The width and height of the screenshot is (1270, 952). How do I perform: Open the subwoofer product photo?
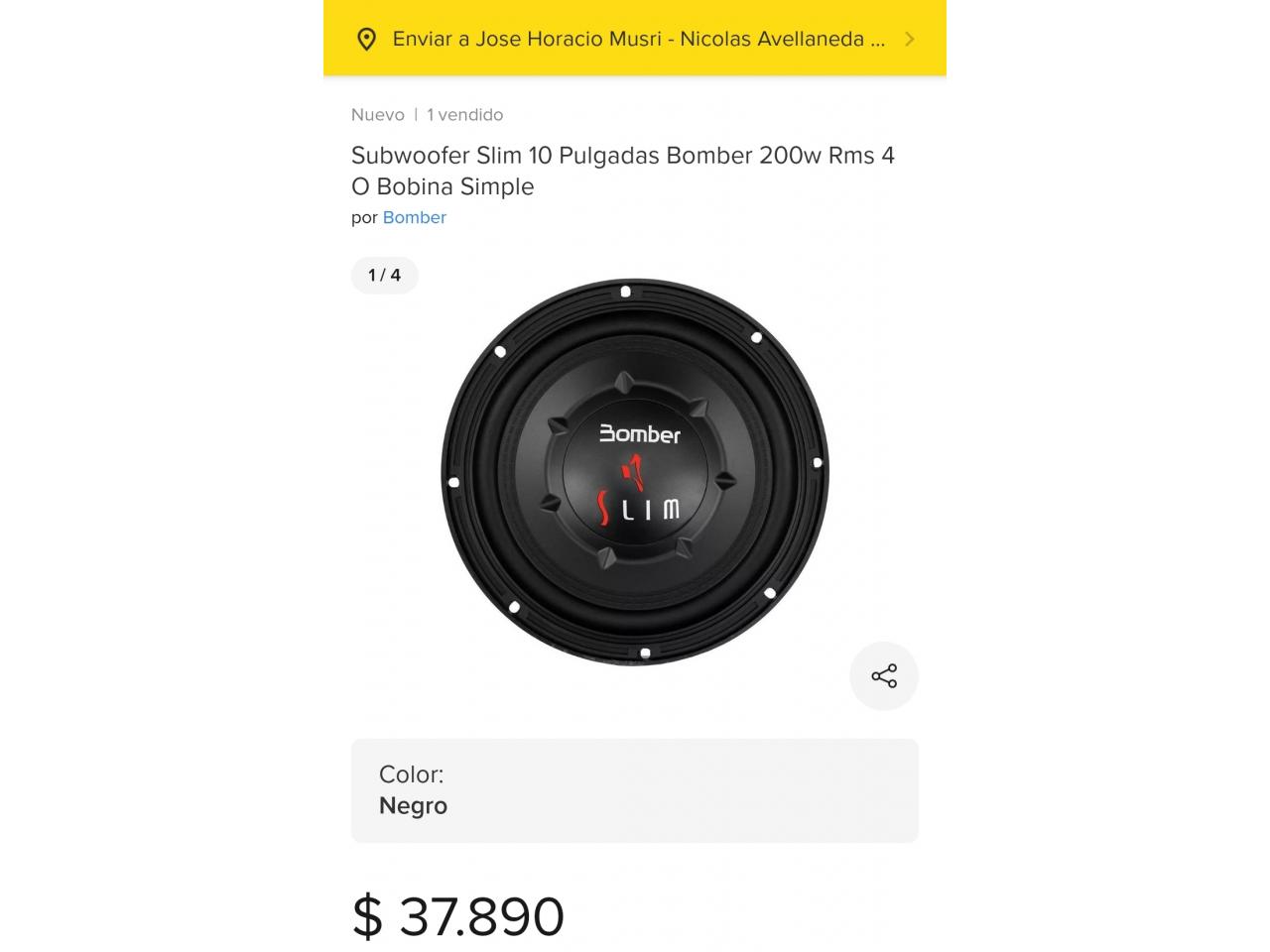[x=635, y=472]
